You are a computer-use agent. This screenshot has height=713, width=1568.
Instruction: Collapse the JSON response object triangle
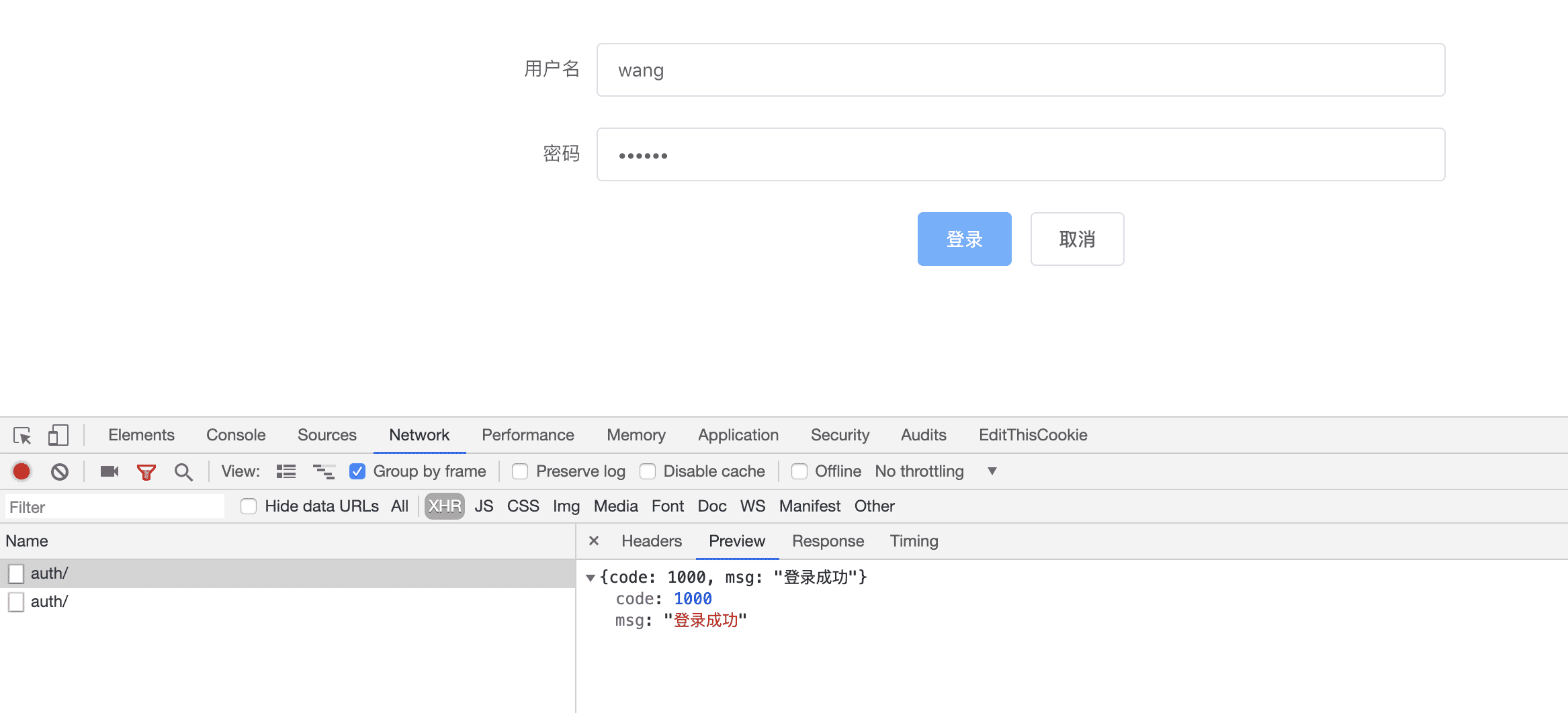(591, 578)
